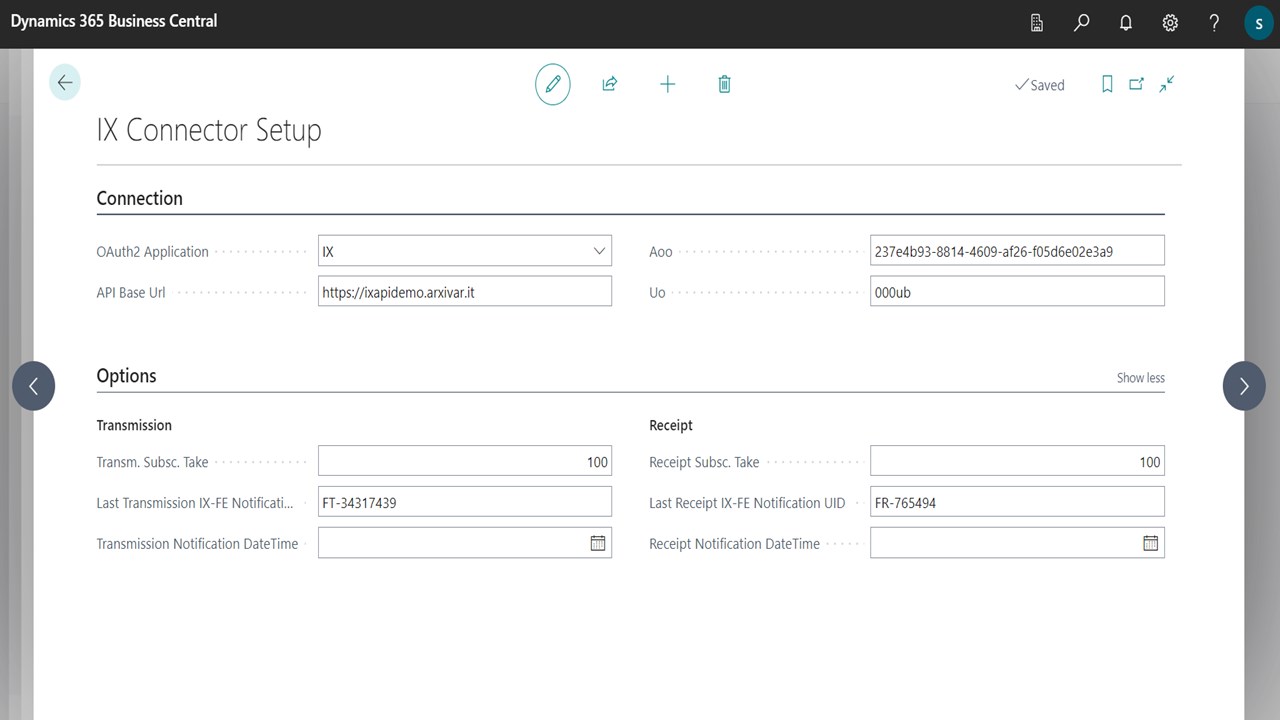Screen dimensions: 1280x720
Task: Click the Dynamics 365 Business Central title
Action: pyautogui.click(x=114, y=21)
